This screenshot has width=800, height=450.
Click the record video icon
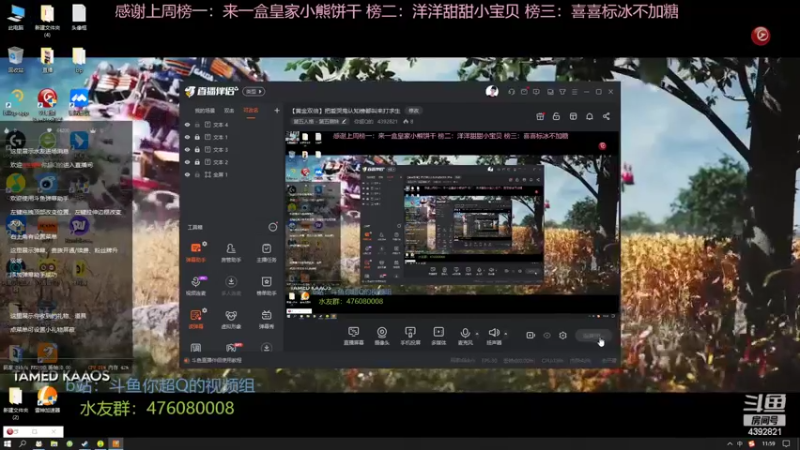point(531,335)
